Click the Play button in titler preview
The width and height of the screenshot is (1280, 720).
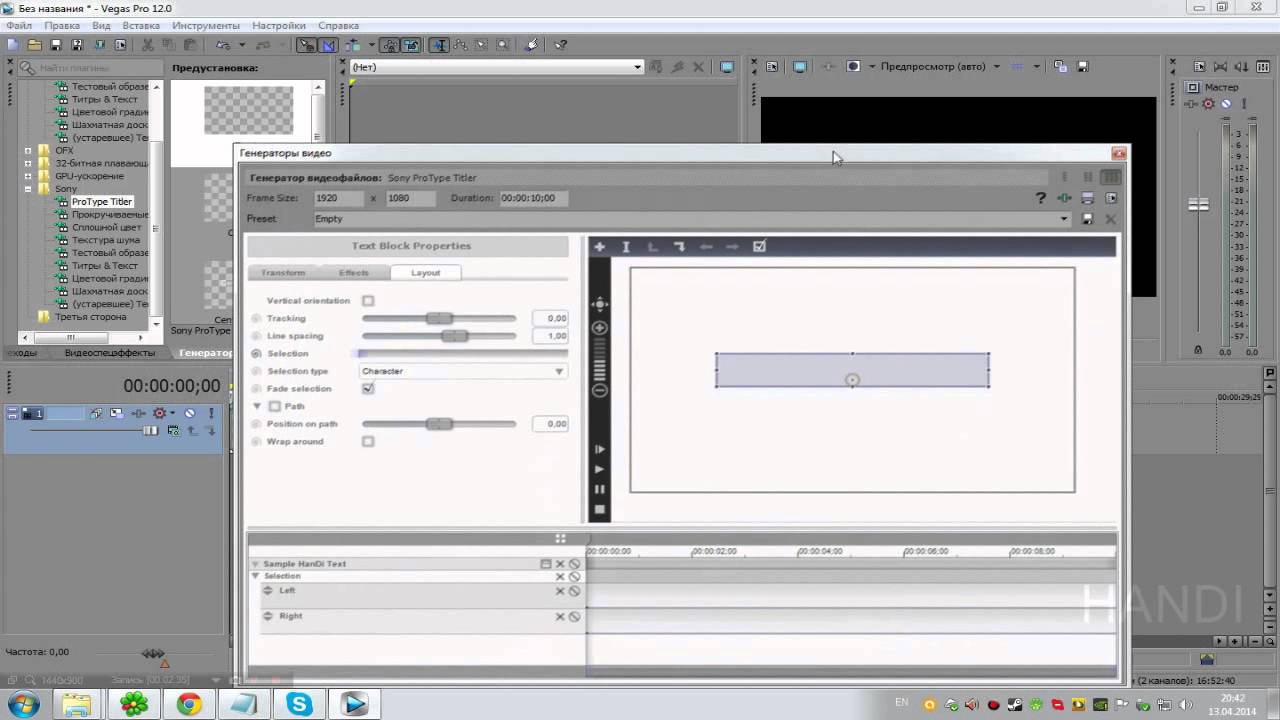(x=600, y=469)
